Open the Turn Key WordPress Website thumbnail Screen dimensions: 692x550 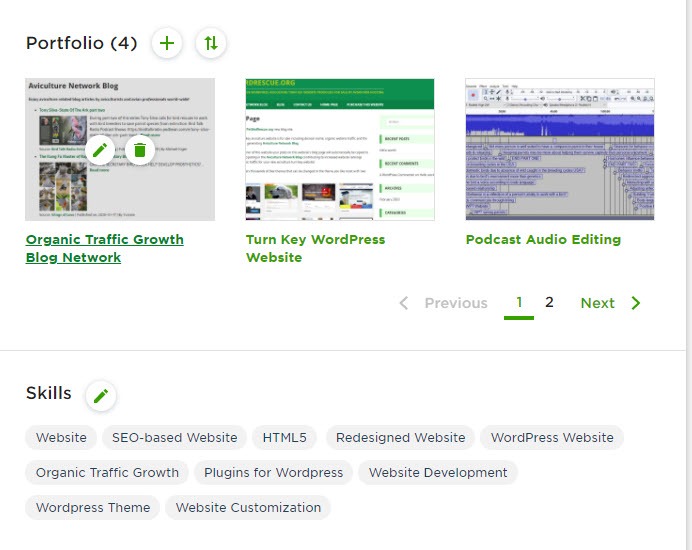pyautogui.click(x=340, y=149)
